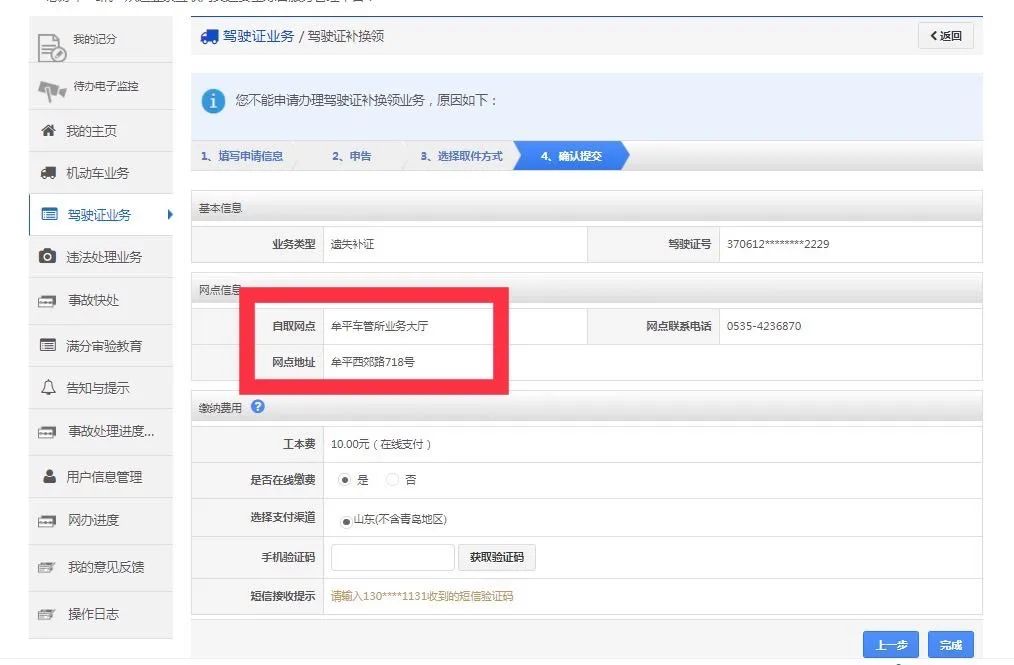Choose 山东(不含青岛地区) payment channel

click(346, 520)
